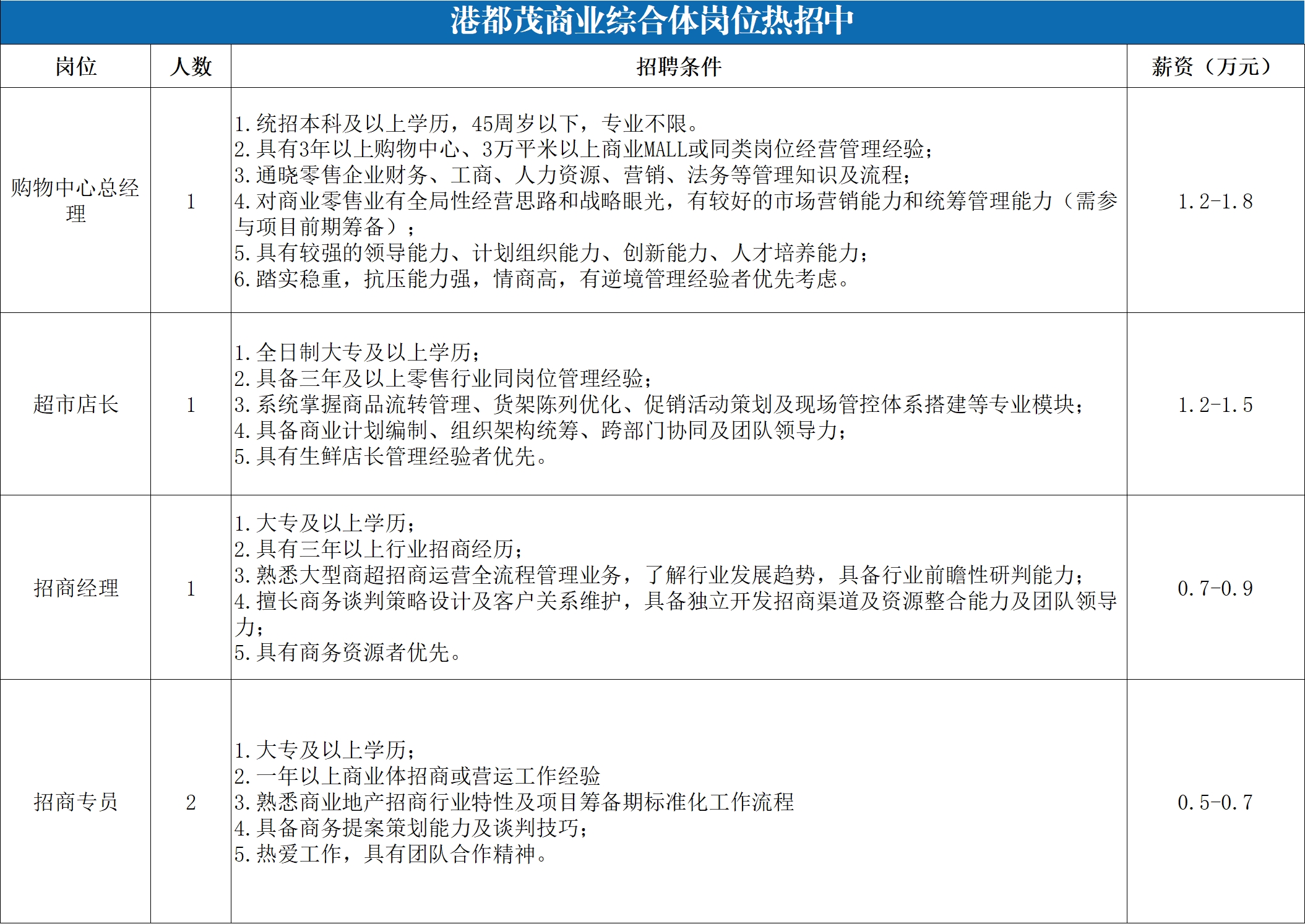1305x924 pixels.
Task: Select the 超市店长 position cell
Action: [x=75, y=404]
